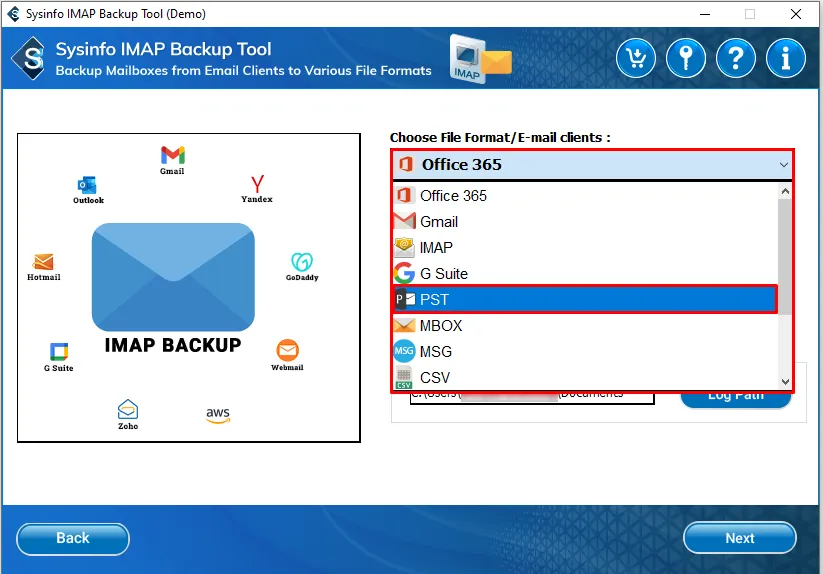
Task: Select Office 365 from dropdown list
Action: point(585,196)
